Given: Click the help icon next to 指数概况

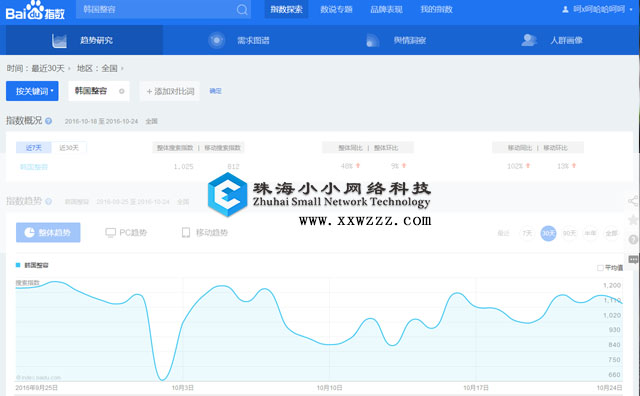Looking at the screenshot, I should 49,121.
